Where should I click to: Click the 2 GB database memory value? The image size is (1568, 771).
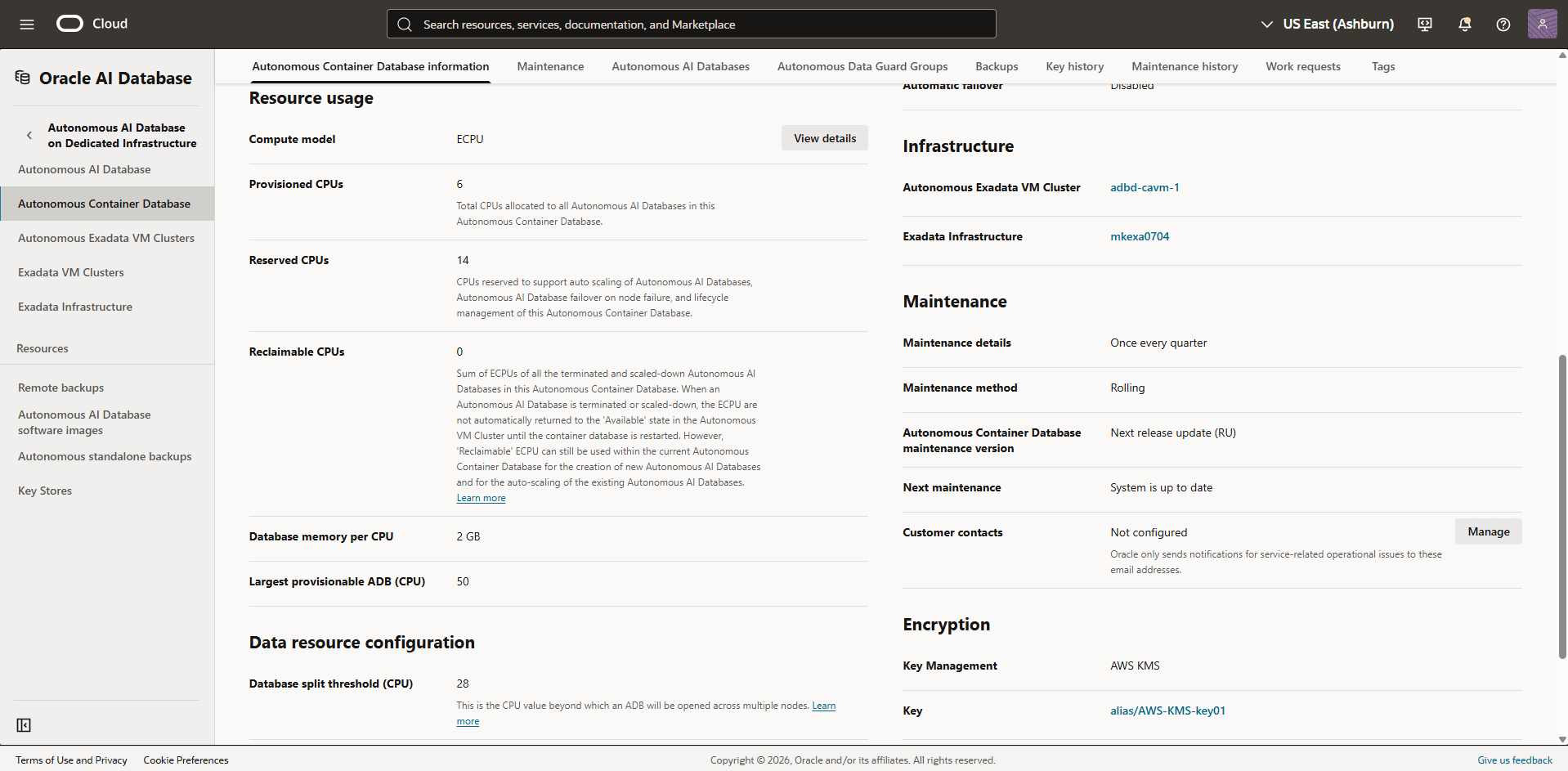468,536
